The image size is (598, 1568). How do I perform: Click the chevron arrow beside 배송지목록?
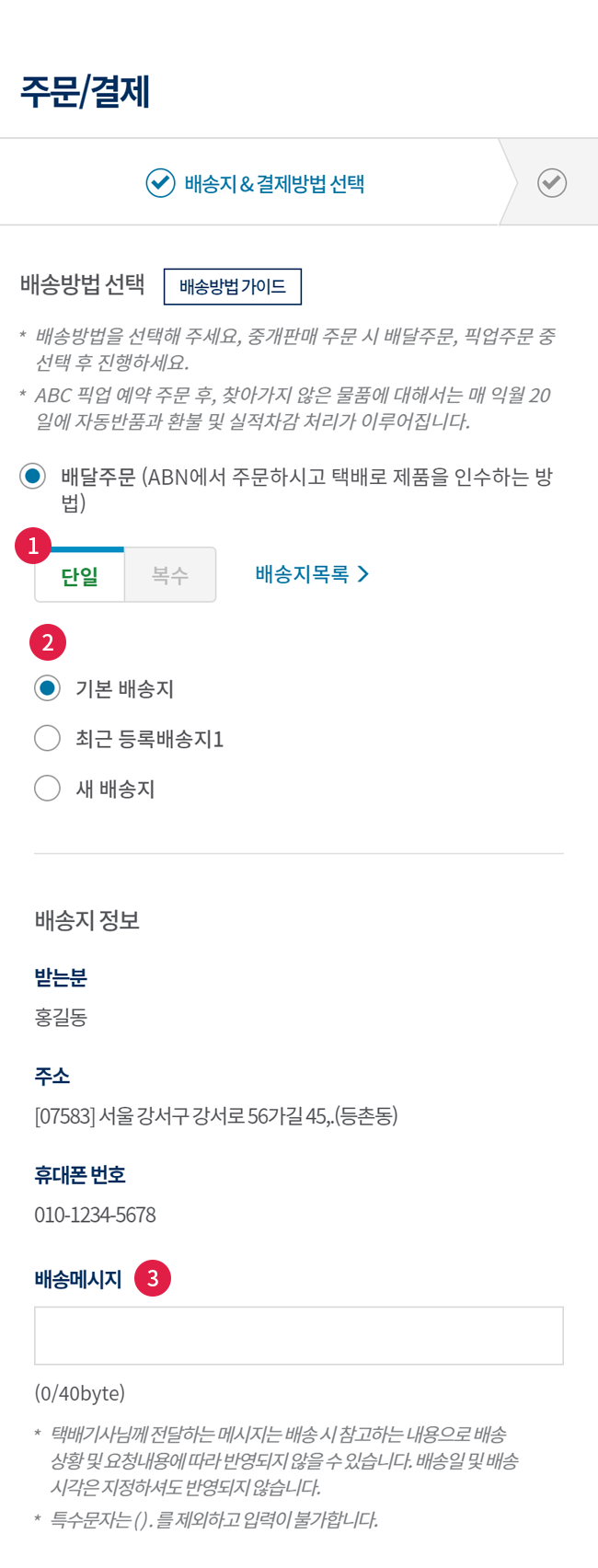point(362,574)
